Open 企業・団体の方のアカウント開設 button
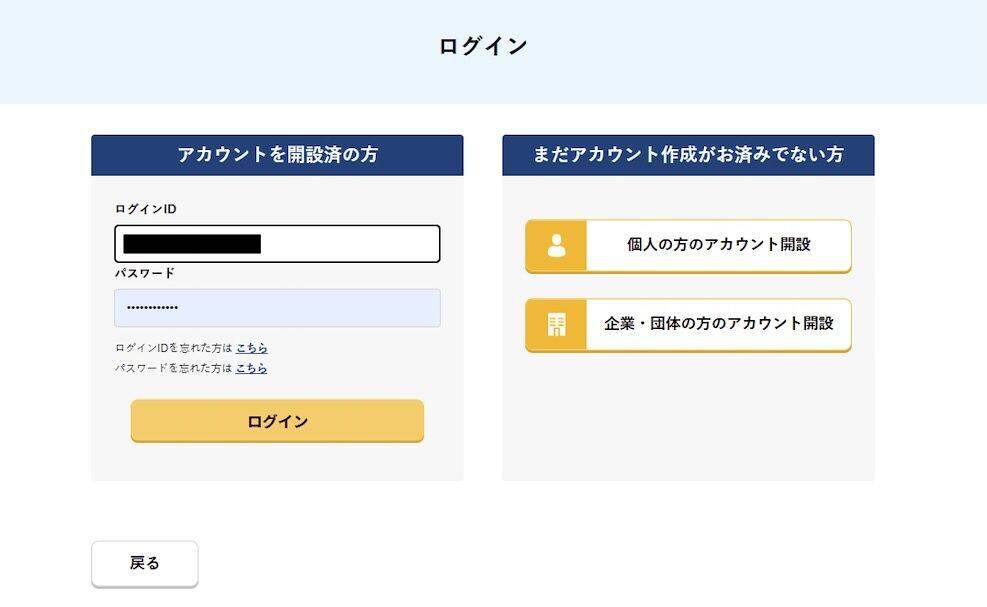Image resolution: width=987 pixels, height=607 pixels. pos(718,324)
